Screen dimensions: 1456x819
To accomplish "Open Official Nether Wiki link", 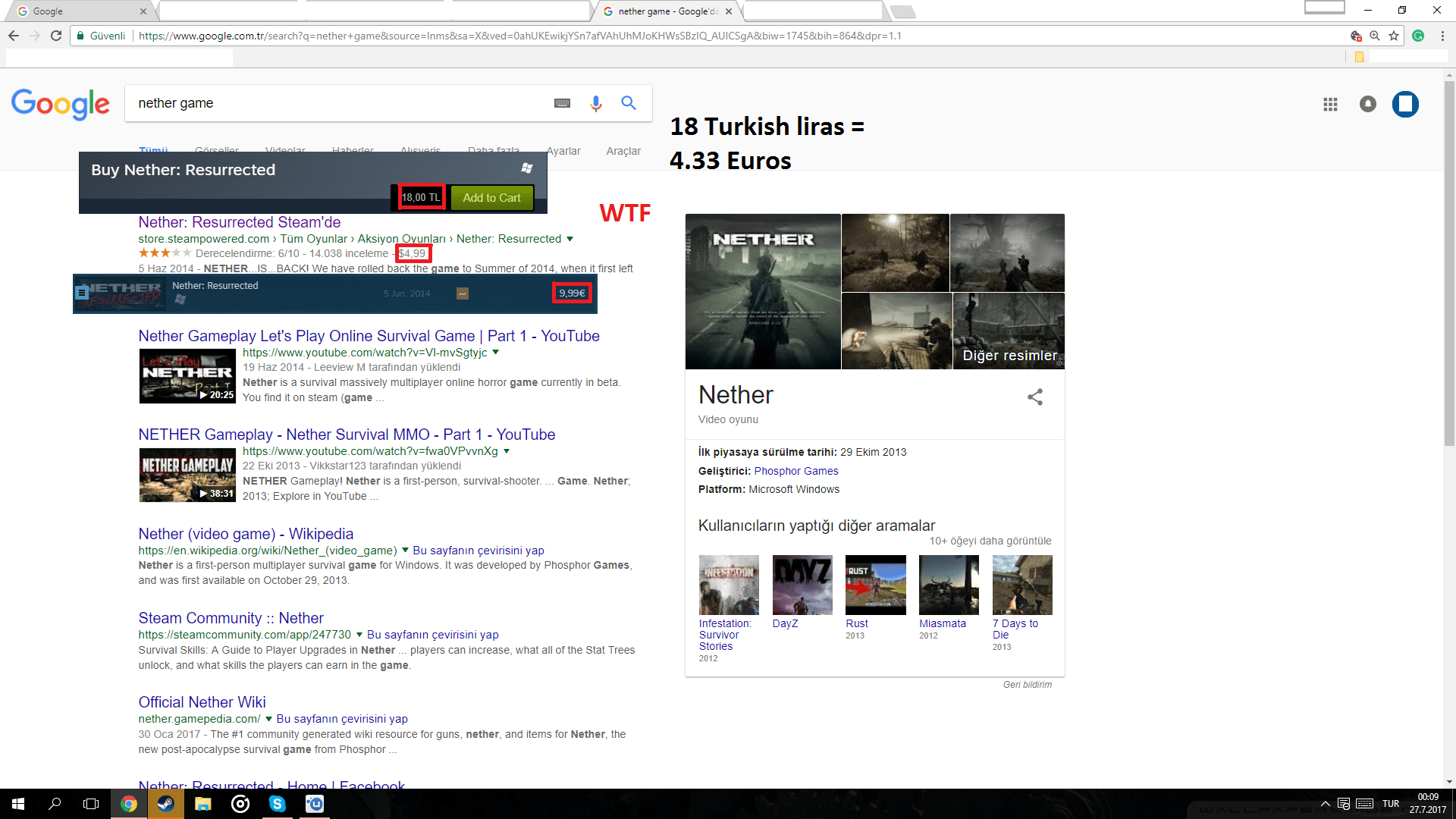I will click(202, 702).
